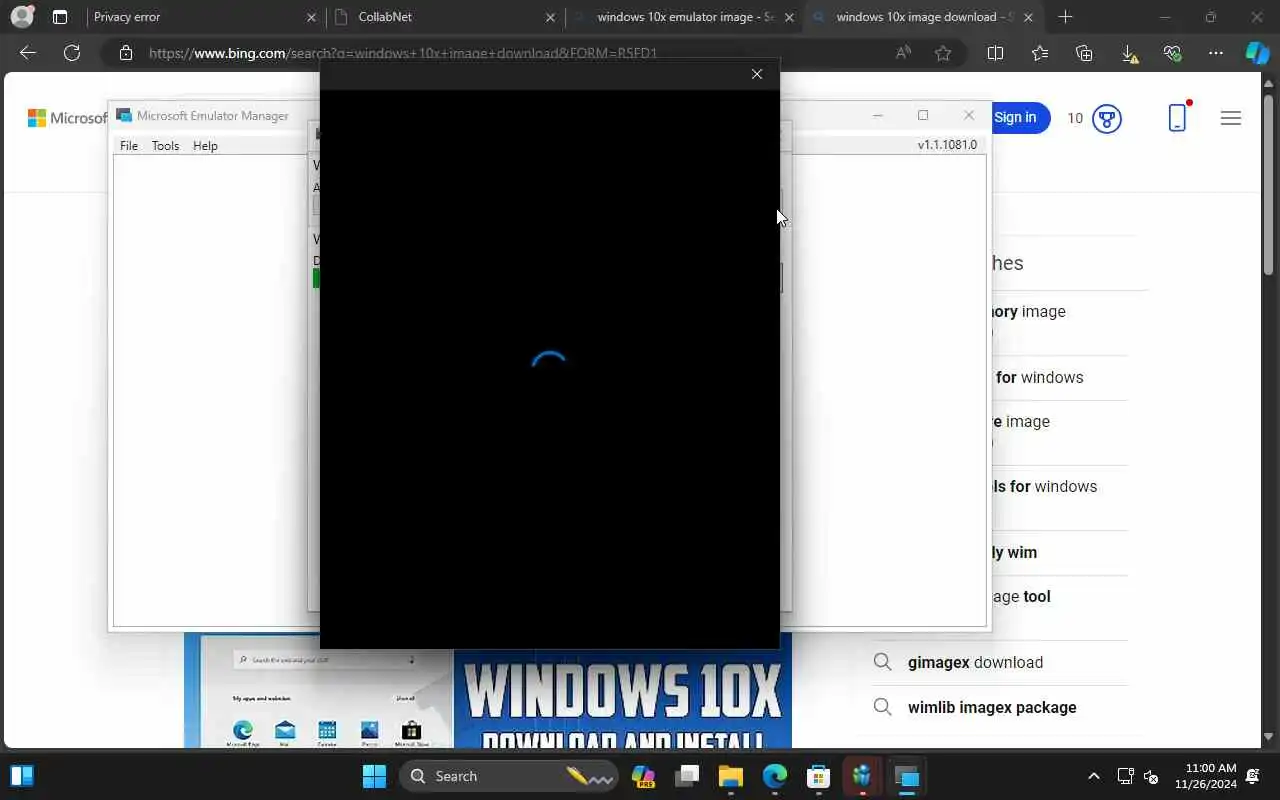The height and width of the screenshot is (800, 1280).
Task: Open Microsoft Edge from taskbar
Action: (x=775, y=776)
